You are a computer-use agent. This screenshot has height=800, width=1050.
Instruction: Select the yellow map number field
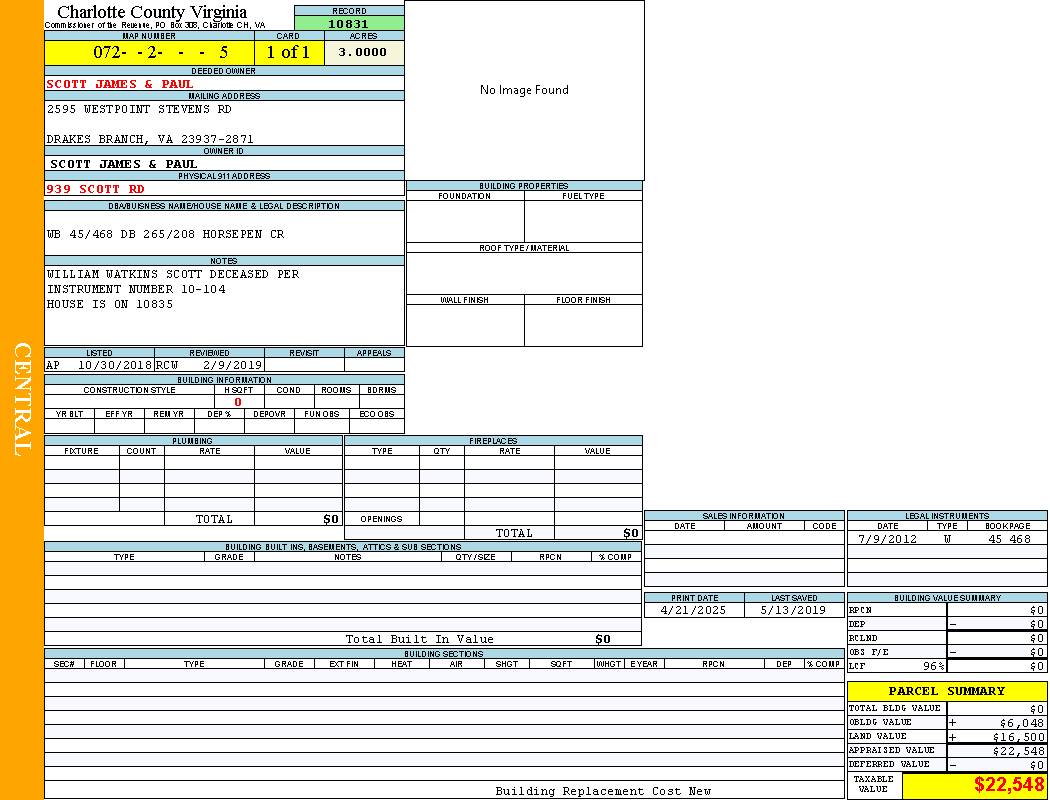149,52
